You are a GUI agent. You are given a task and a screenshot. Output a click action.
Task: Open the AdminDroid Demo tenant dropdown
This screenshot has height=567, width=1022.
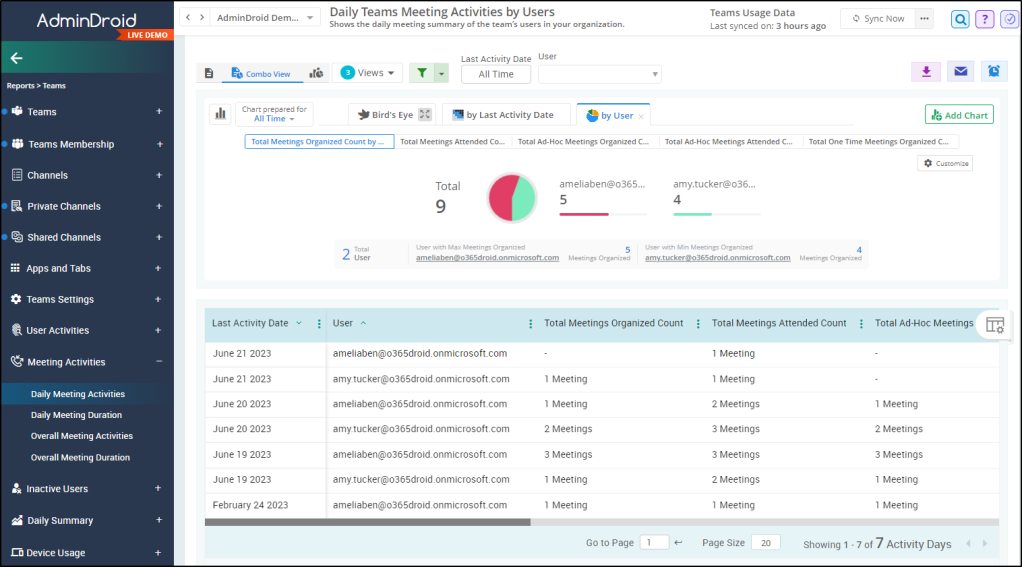coord(266,18)
